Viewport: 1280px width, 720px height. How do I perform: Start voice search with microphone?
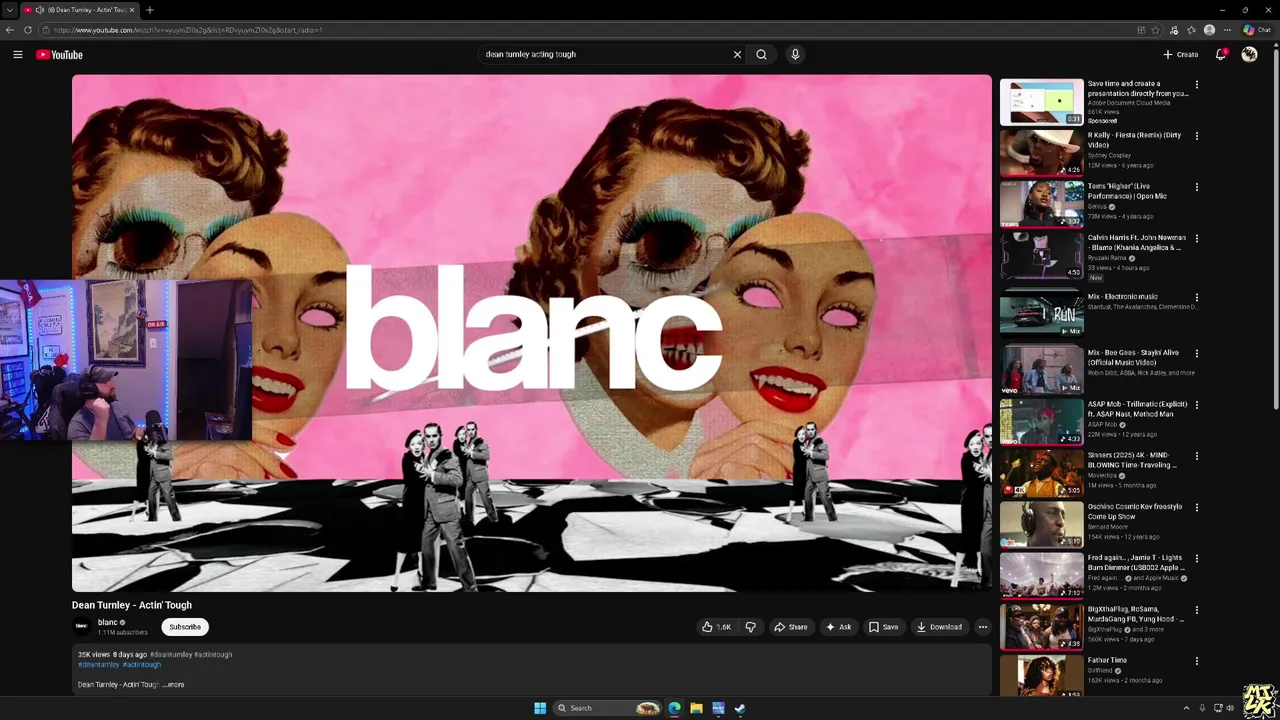(x=795, y=55)
